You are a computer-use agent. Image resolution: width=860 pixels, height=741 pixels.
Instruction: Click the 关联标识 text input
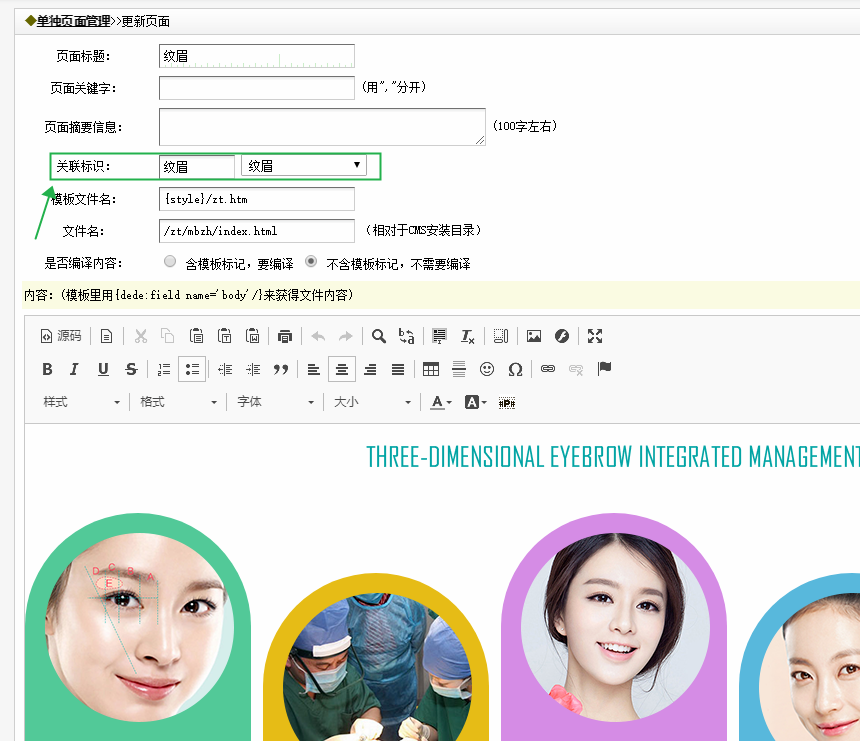197,166
